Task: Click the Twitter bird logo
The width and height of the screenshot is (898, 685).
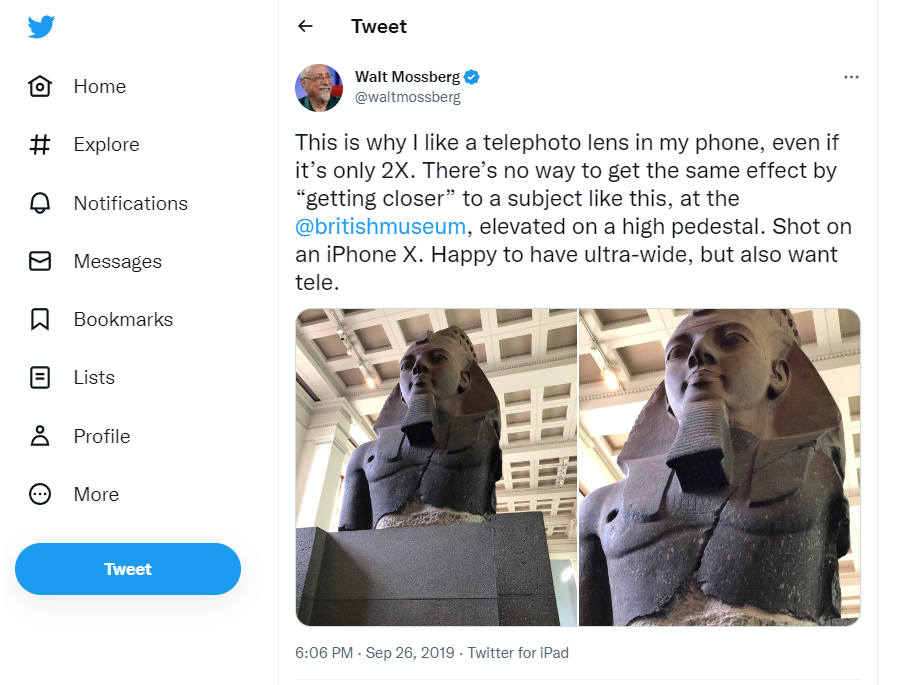Action: pyautogui.click(x=41, y=27)
